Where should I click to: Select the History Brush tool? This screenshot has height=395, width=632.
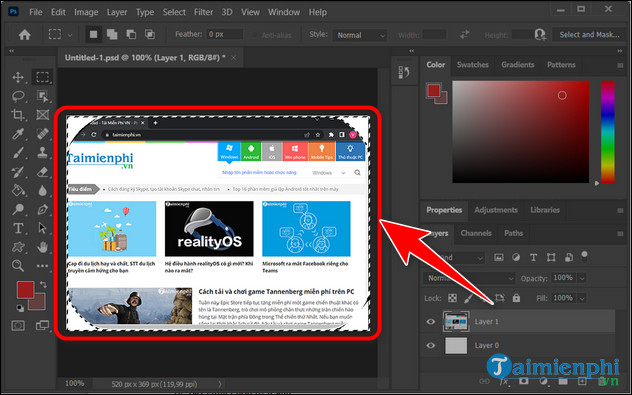[18, 172]
